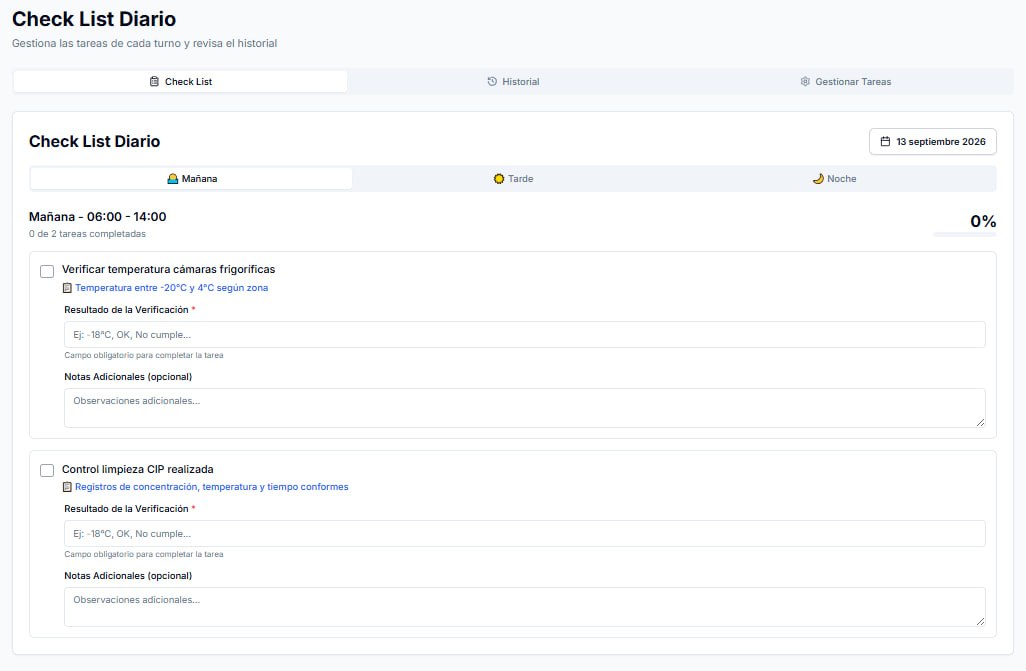1026x671 pixels.
Task: Click resize handle of first Notas Adicionales box
Action: click(980, 422)
